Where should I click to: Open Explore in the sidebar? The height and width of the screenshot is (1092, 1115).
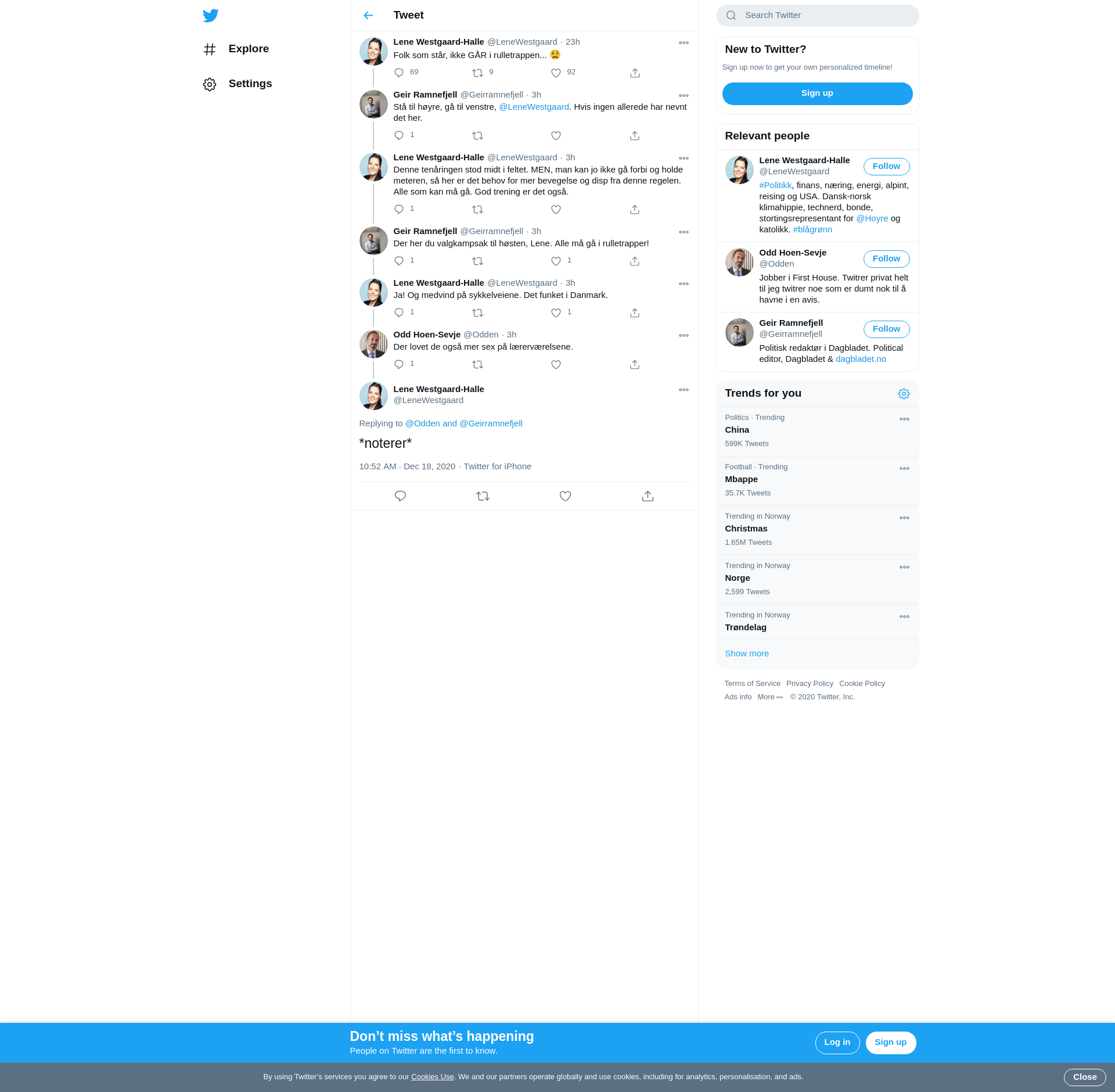coord(236,49)
